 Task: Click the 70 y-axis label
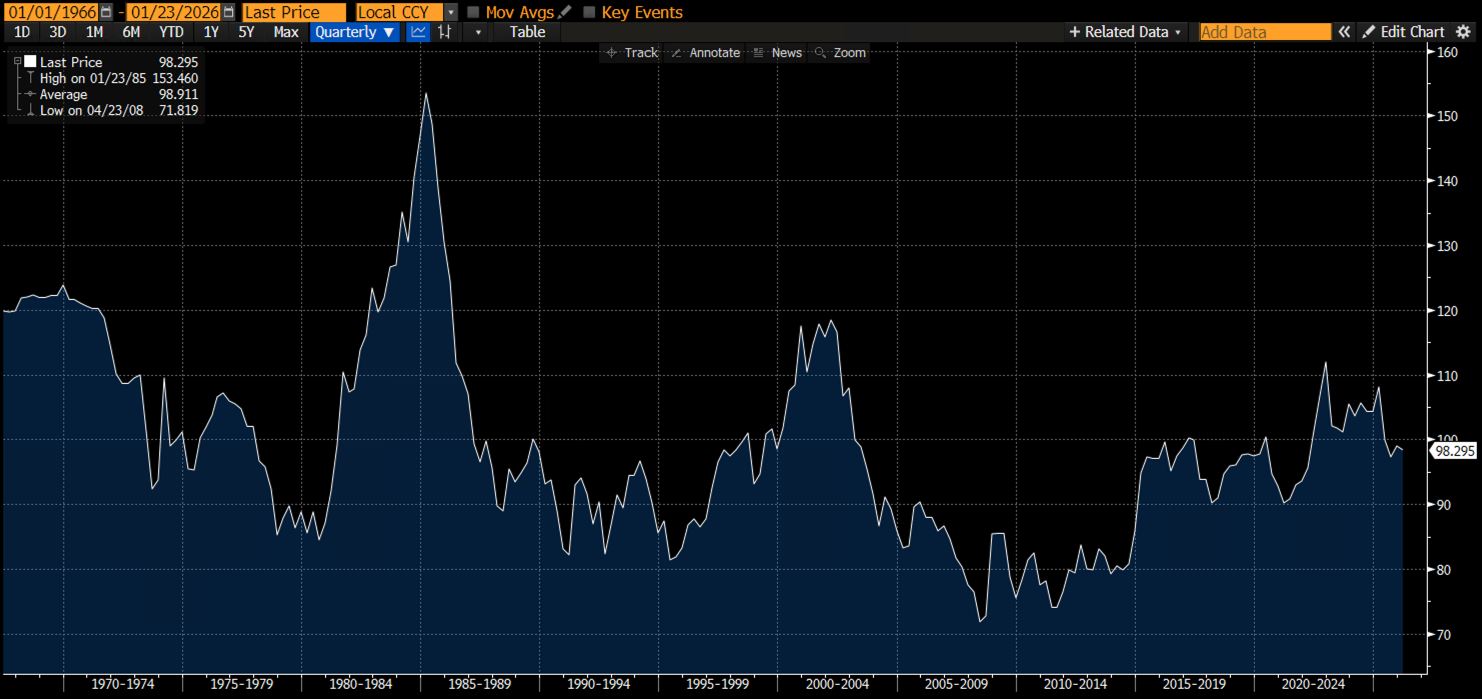[1444, 635]
